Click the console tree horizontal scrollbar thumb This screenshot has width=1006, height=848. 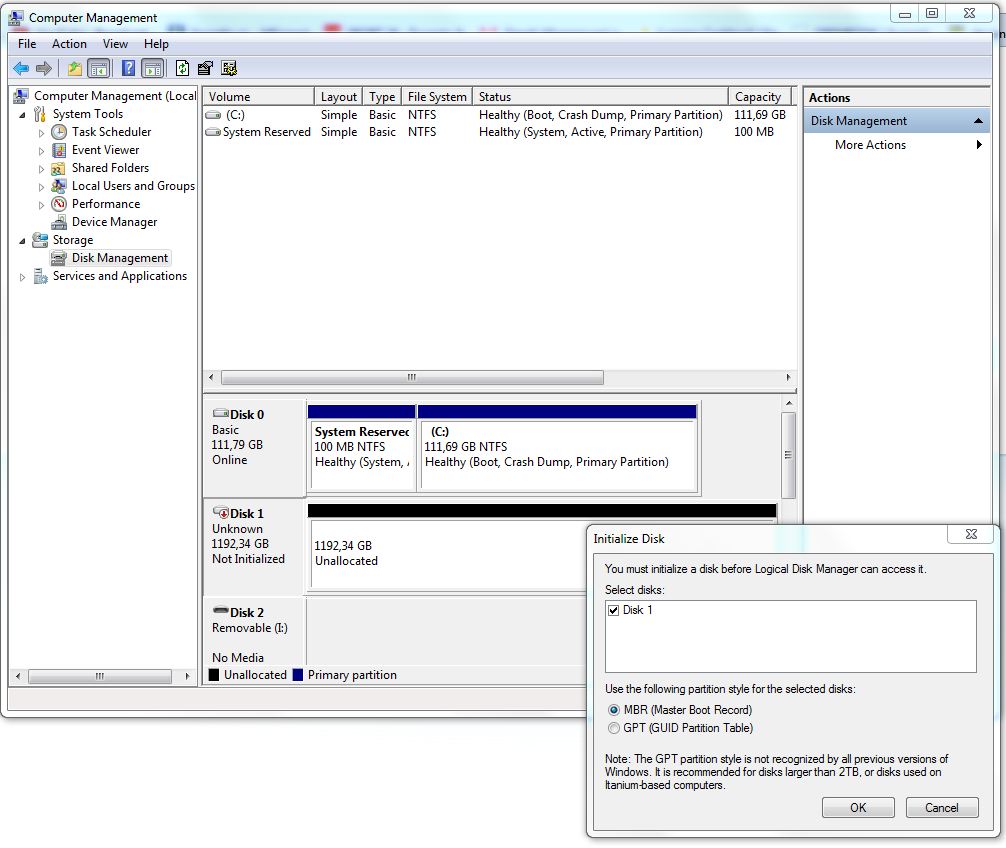(x=100, y=676)
